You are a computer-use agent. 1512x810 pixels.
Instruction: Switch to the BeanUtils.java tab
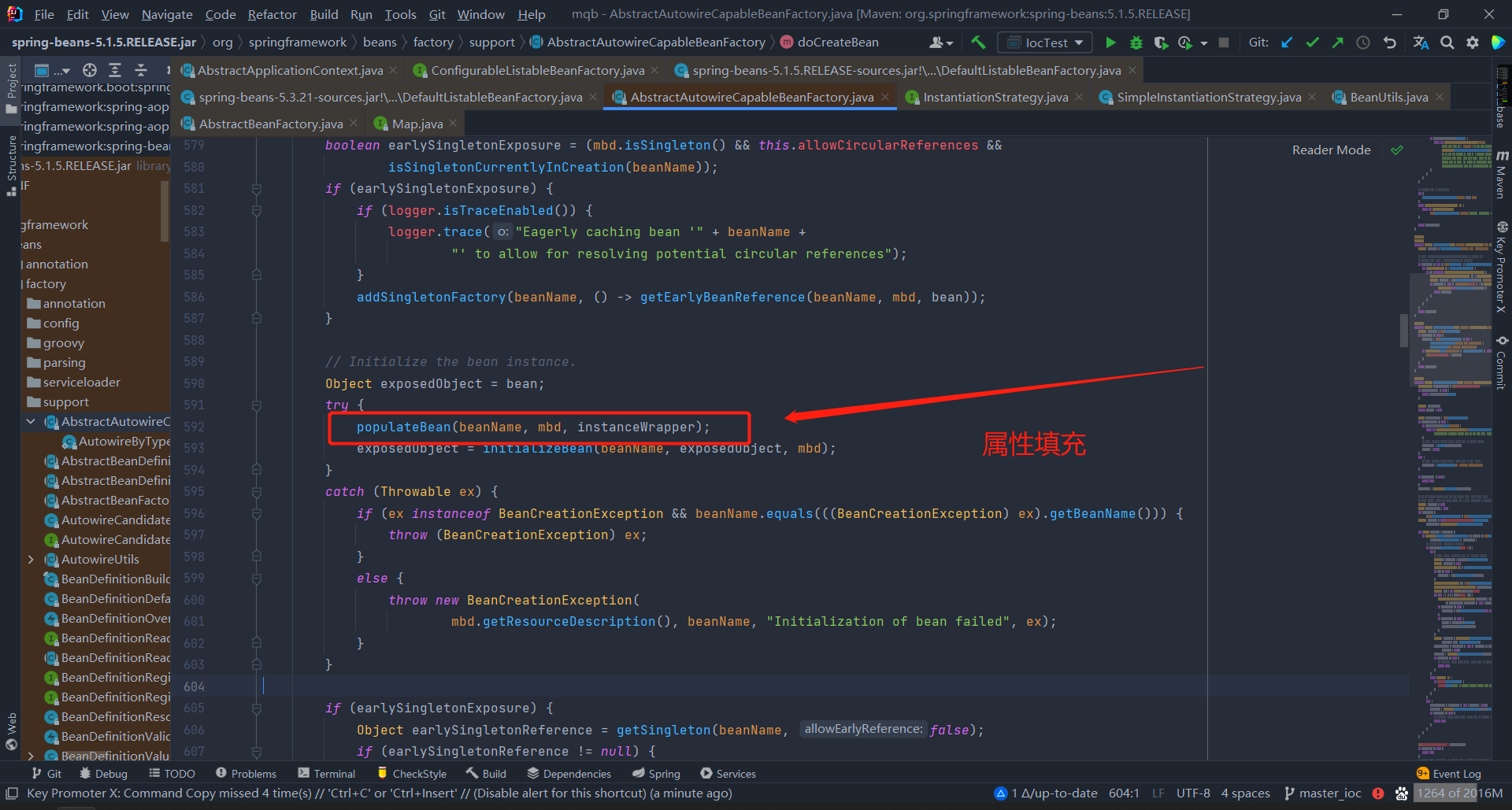1388,97
